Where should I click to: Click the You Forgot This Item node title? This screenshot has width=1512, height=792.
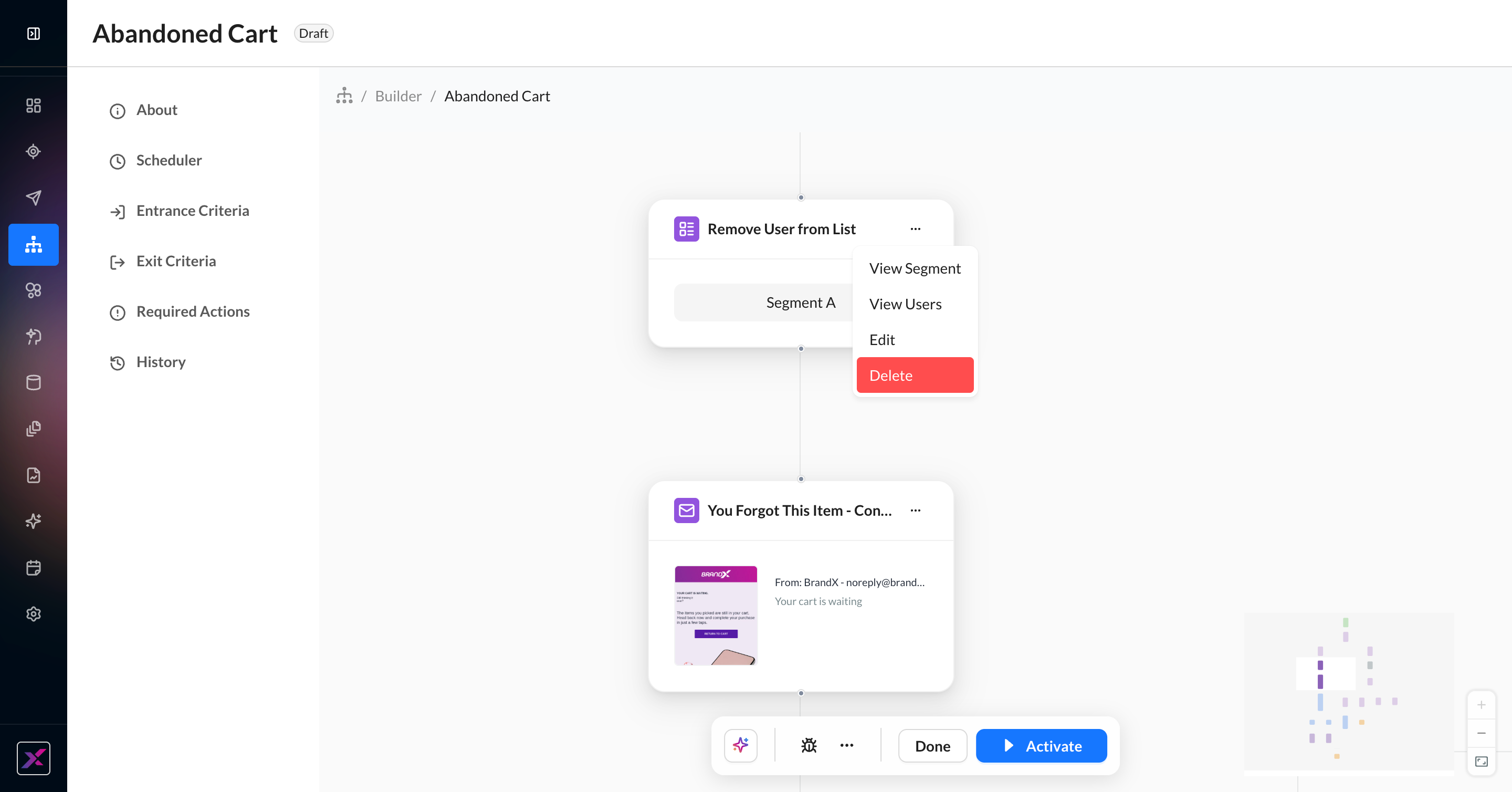coord(800,511)
